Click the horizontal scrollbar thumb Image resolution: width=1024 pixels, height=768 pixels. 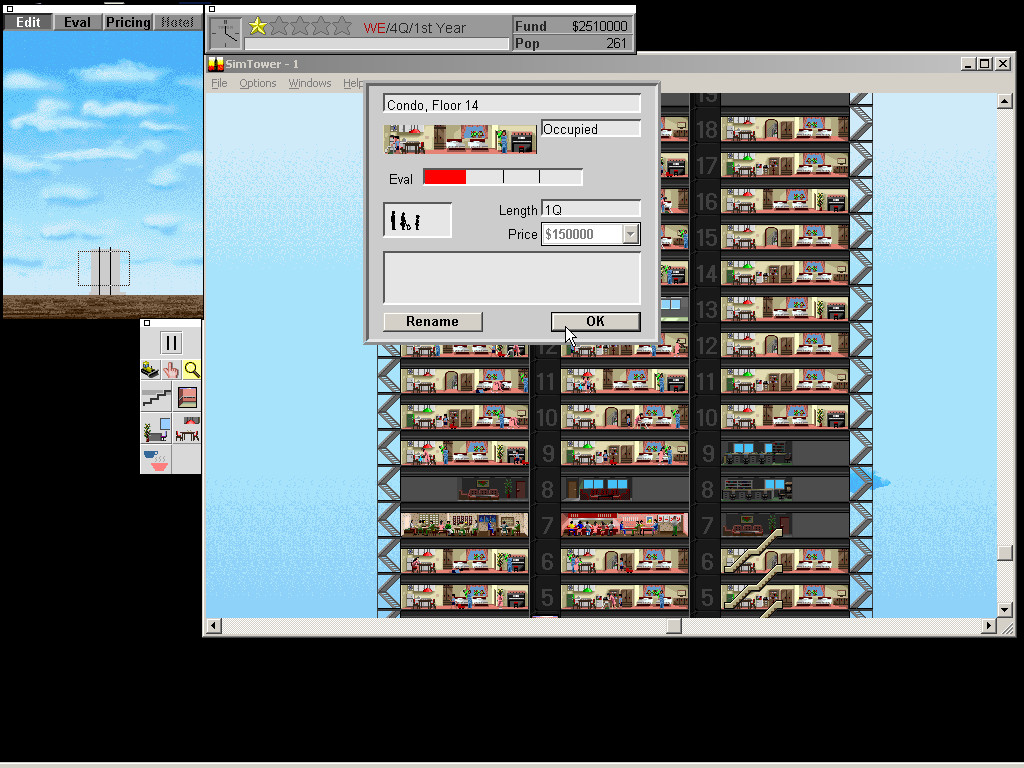(x=674, y=626)
